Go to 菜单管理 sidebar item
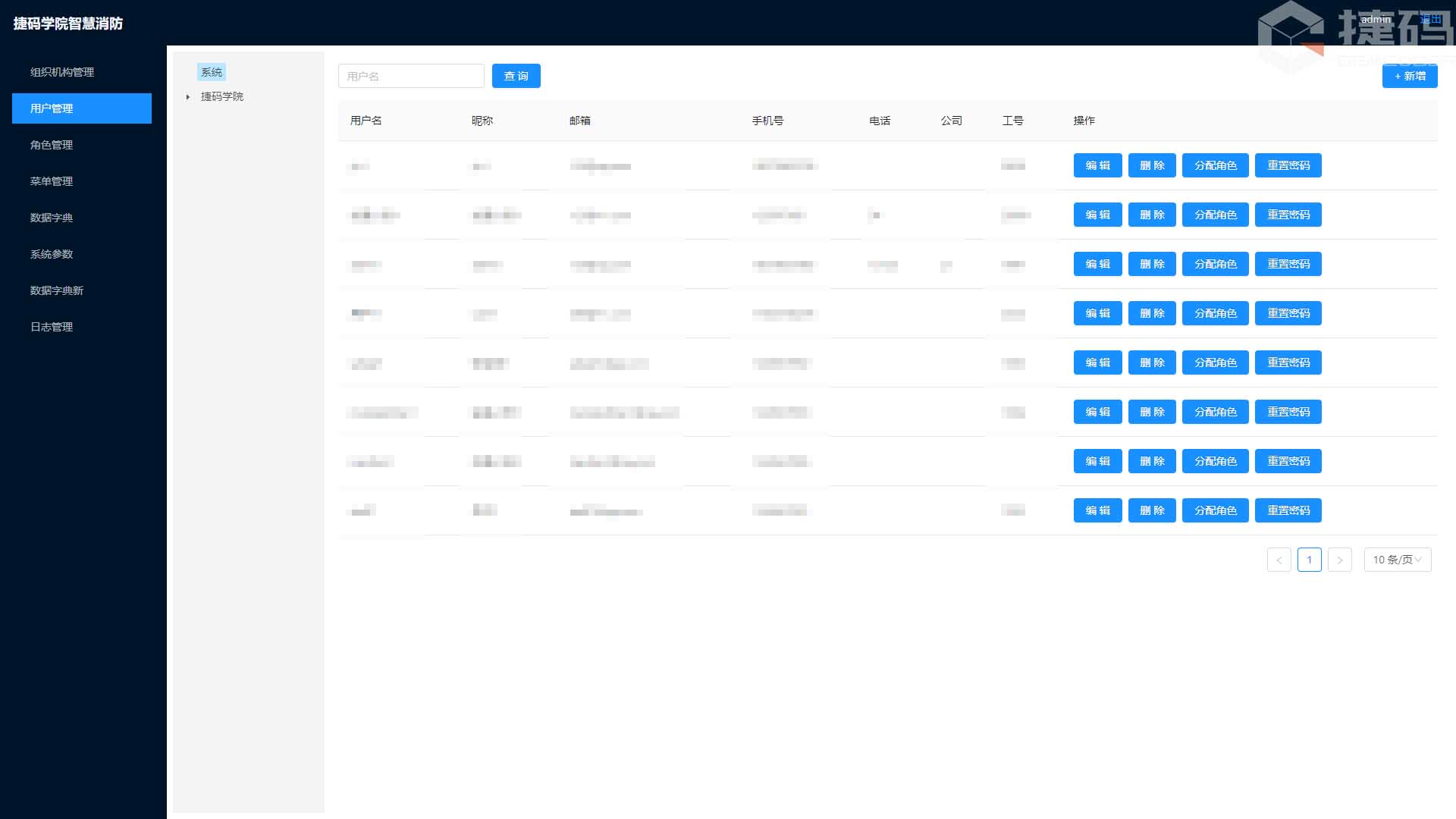The height and width of the screenshot is (819, 1456). pos(52,181)
